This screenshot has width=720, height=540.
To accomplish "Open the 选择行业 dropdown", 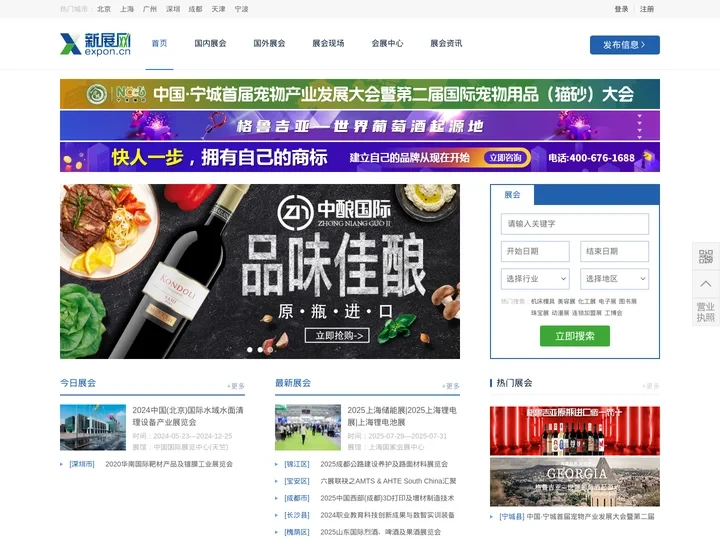I will (x=535, y=279).
